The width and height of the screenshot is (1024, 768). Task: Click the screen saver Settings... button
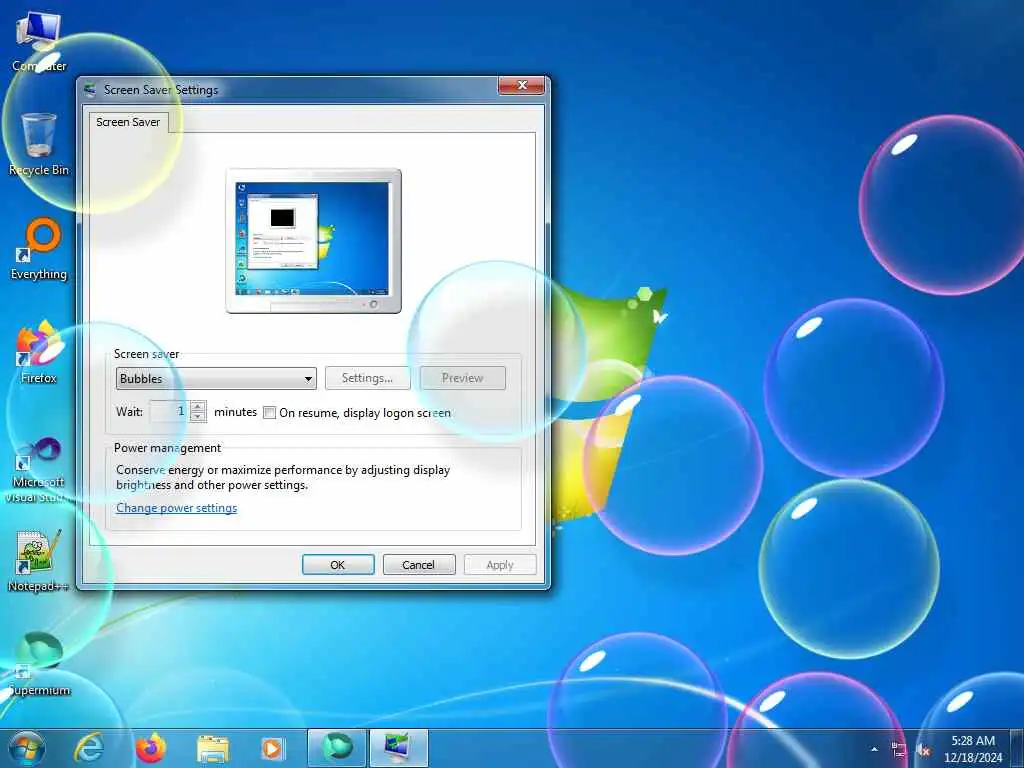(368, 378)
